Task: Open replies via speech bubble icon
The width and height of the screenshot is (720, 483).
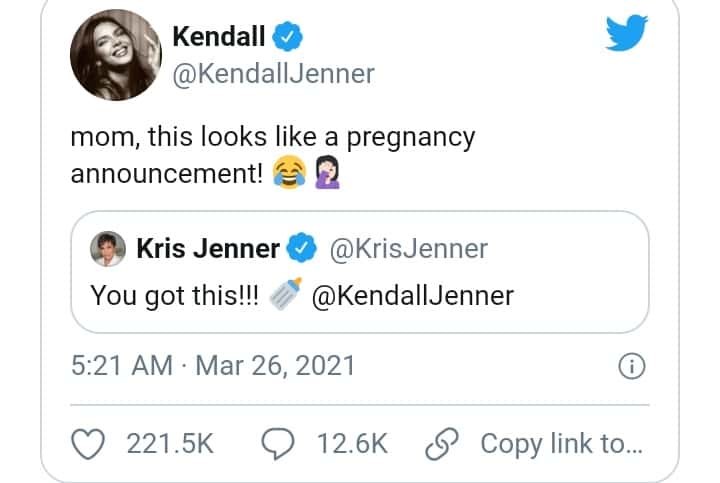Action: (278, 444)
